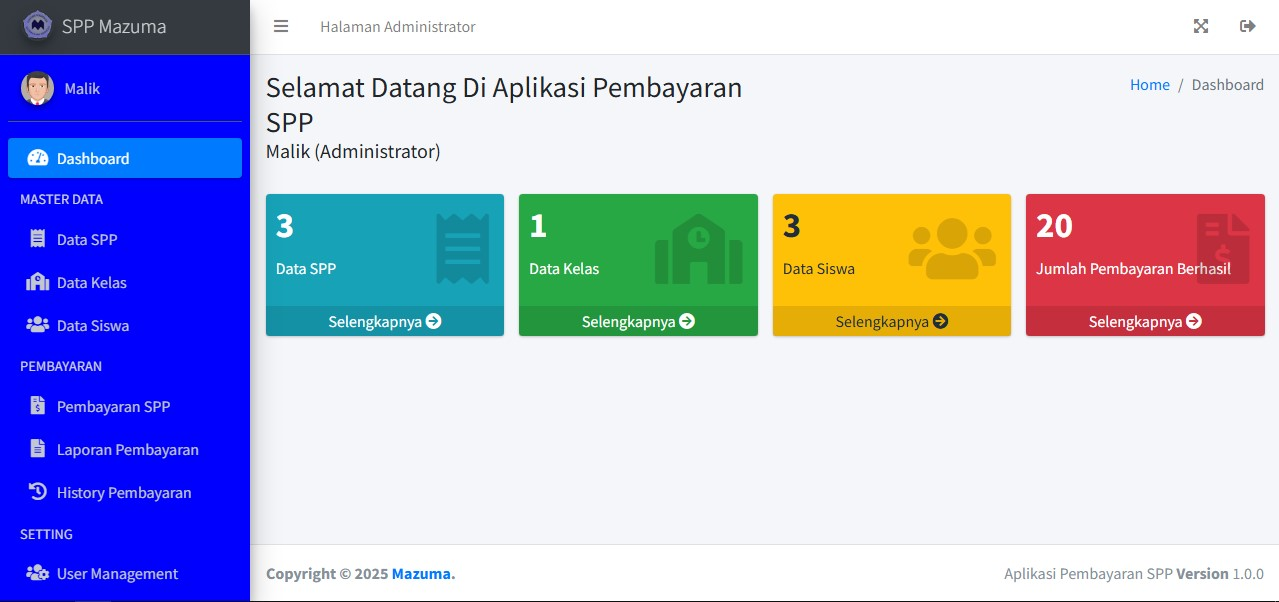Open Data SPP in sidebar

coord(87,240)
